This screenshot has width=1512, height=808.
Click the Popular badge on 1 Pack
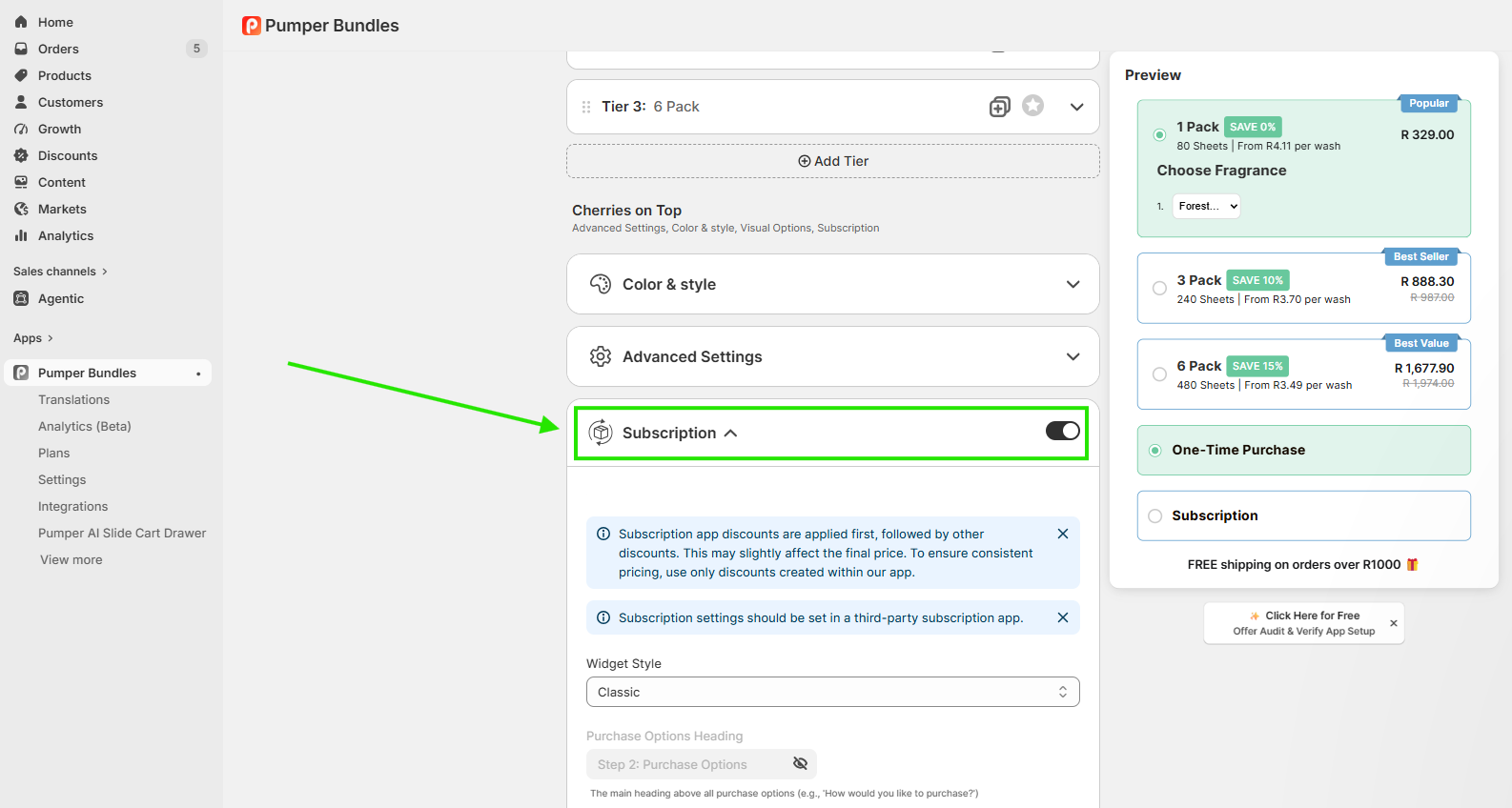(x=1428, y=103)
